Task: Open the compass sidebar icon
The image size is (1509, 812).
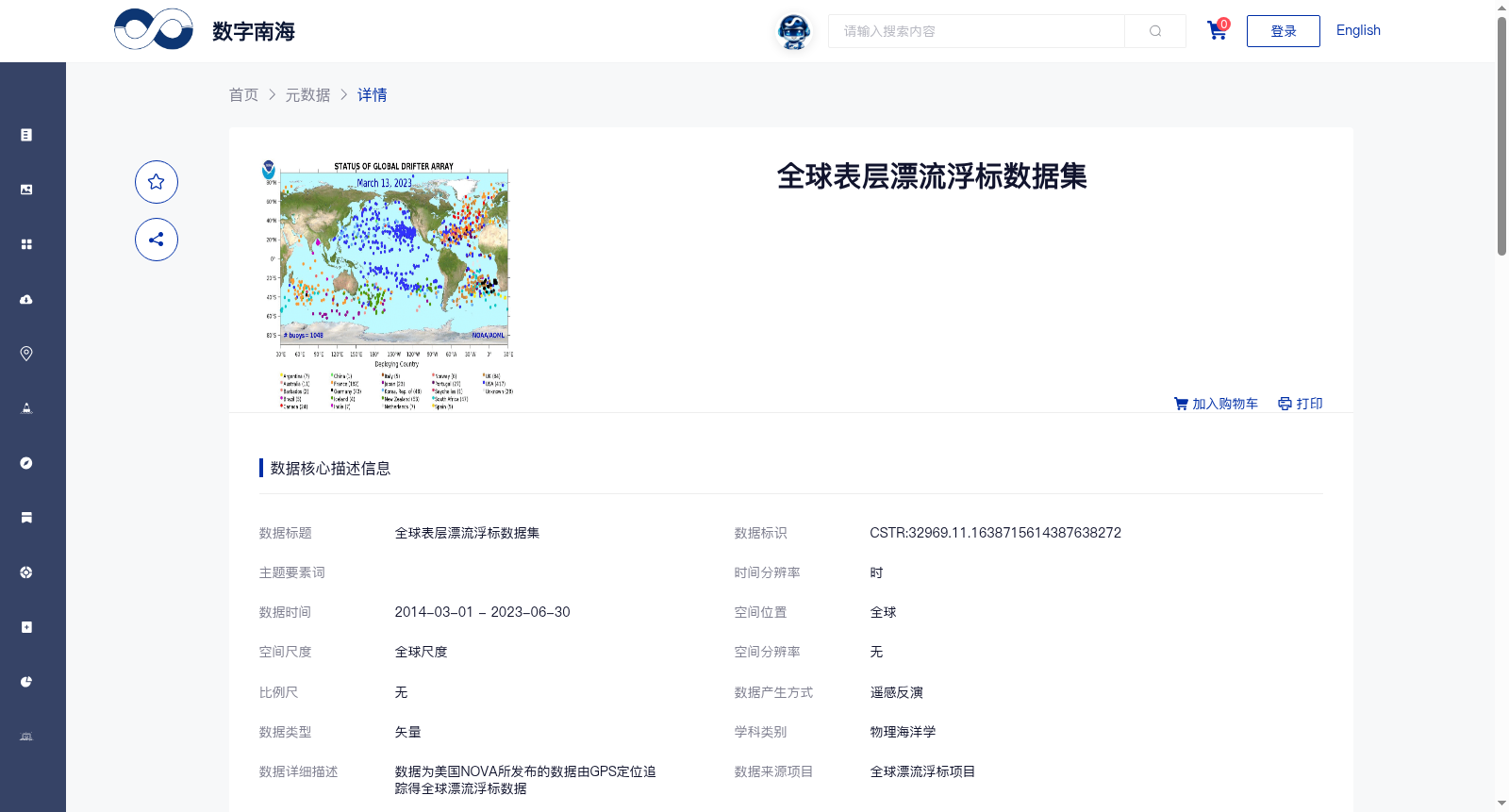Action: point(26,463)
